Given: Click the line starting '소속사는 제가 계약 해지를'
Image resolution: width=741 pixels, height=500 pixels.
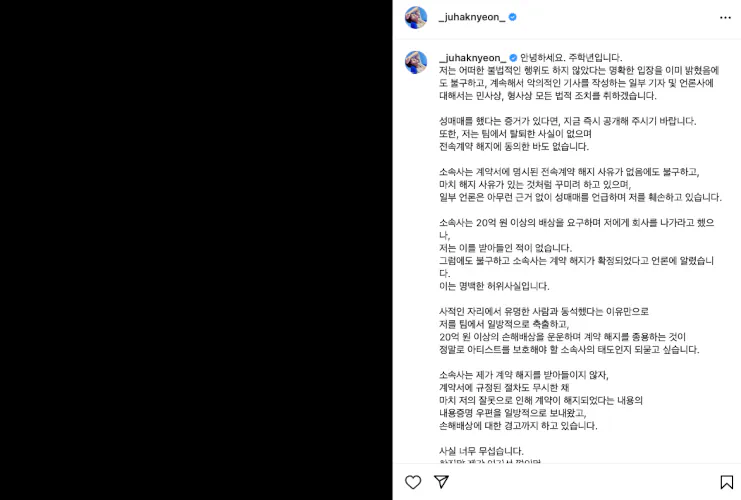Looking at the screenshot, I should tap(524, 375).
